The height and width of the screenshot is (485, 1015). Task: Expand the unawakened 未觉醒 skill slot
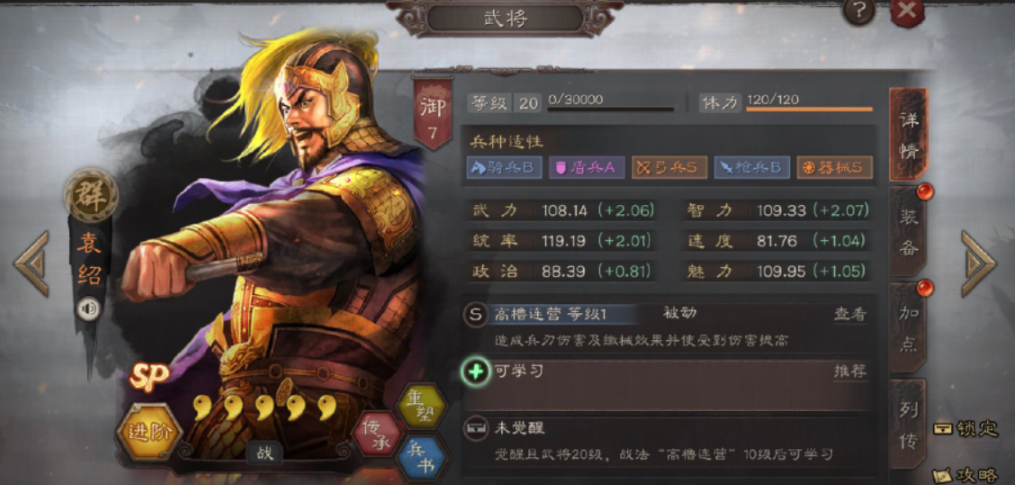coord(667,442)
